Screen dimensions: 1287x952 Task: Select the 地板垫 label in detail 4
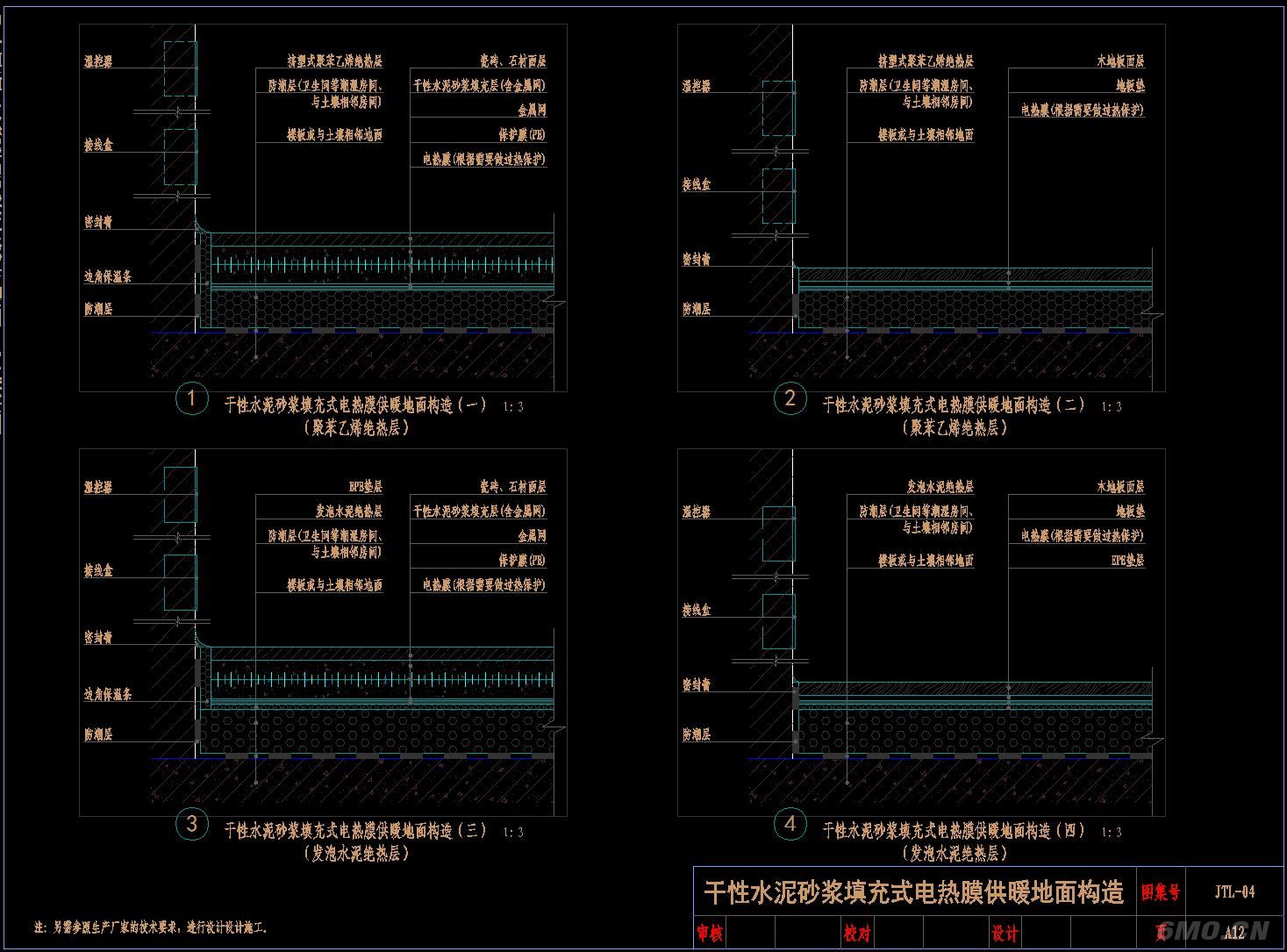[1131, 512]
